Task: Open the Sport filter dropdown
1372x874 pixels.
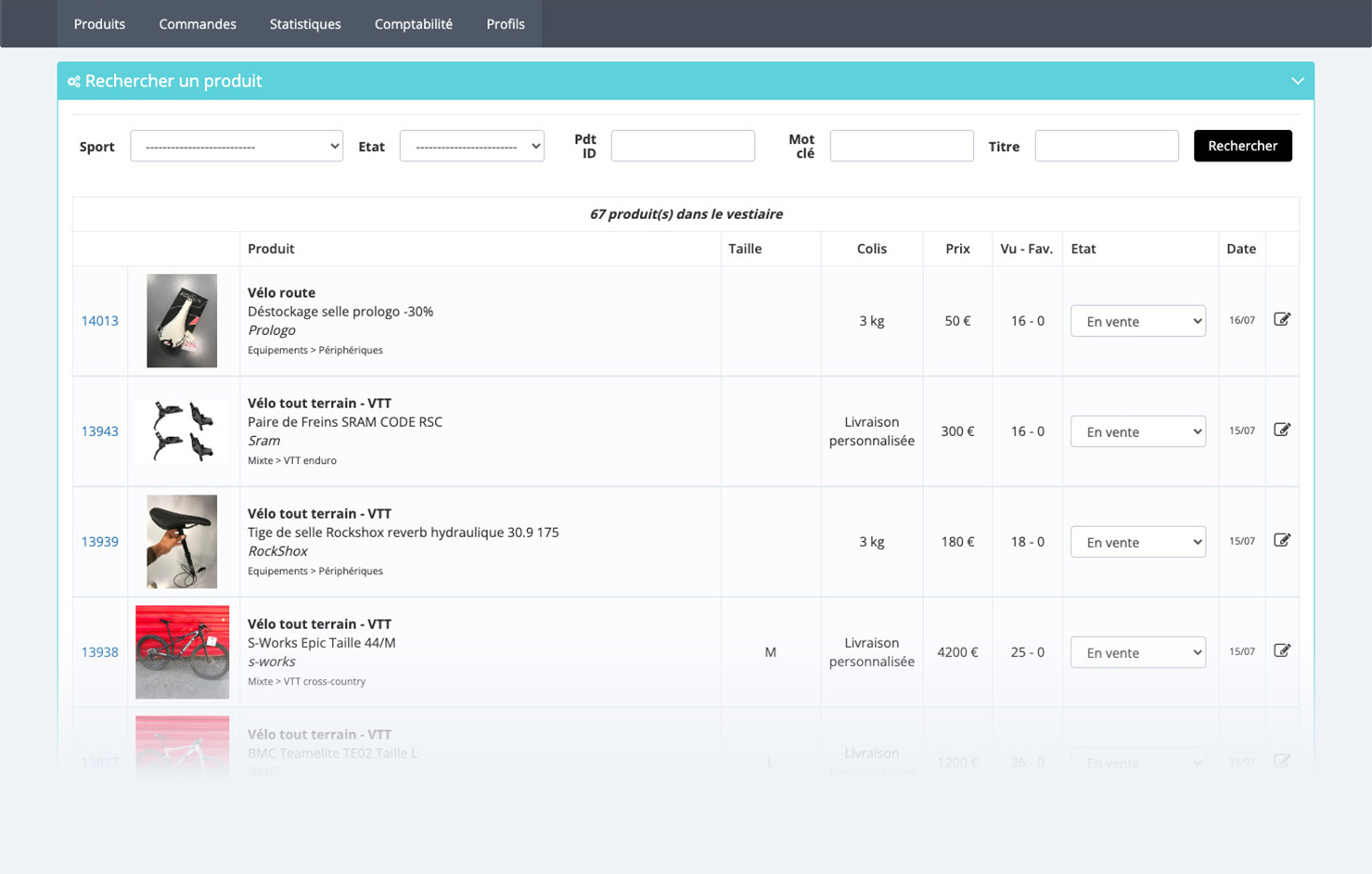Action: pos(237,147)
